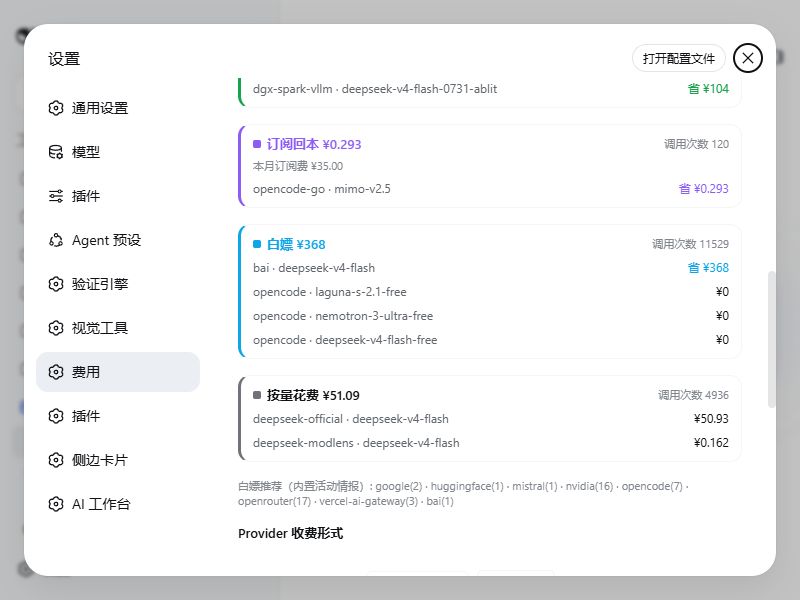Screen dimensions: 800x600
Task: Click the ¥0.162 amount
Action: click(711, 443)
